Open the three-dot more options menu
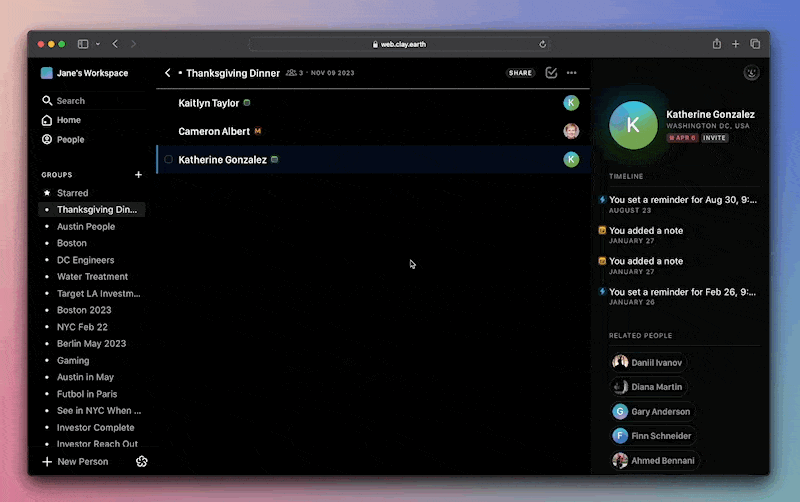 571,73
